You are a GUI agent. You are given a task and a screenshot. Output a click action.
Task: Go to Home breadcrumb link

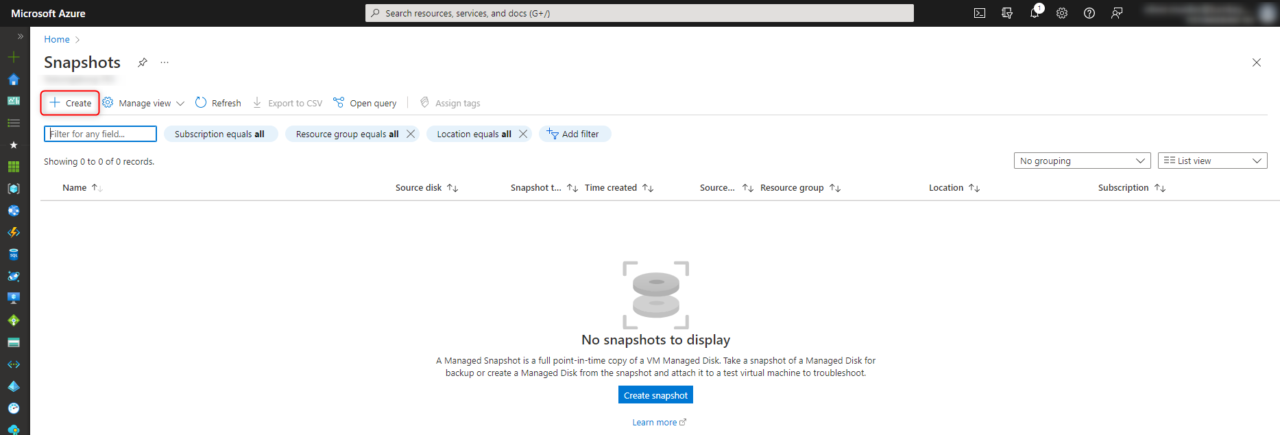coord(57,40)
